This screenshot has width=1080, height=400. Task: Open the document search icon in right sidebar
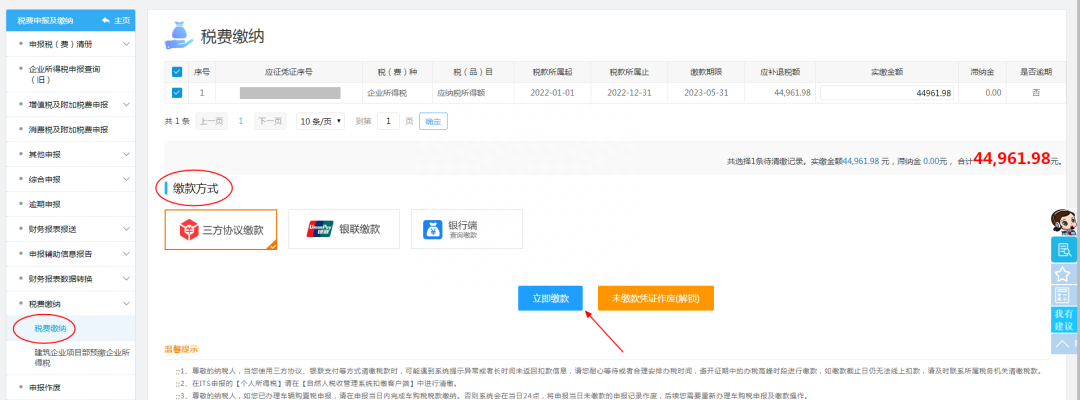tap(1063, 250)
